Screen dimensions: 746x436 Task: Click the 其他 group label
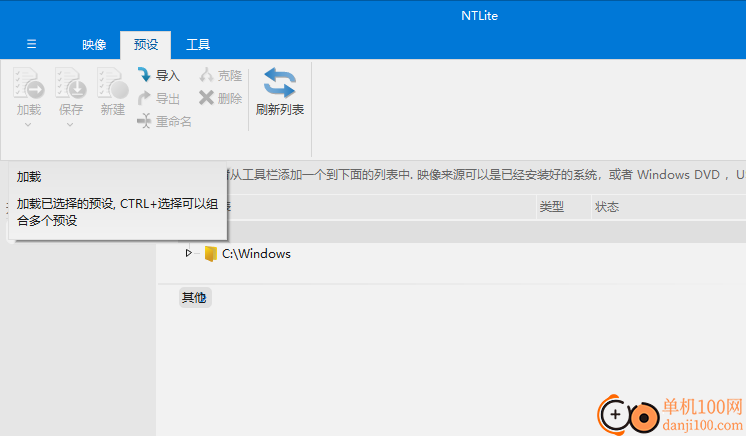click(194, 297)
